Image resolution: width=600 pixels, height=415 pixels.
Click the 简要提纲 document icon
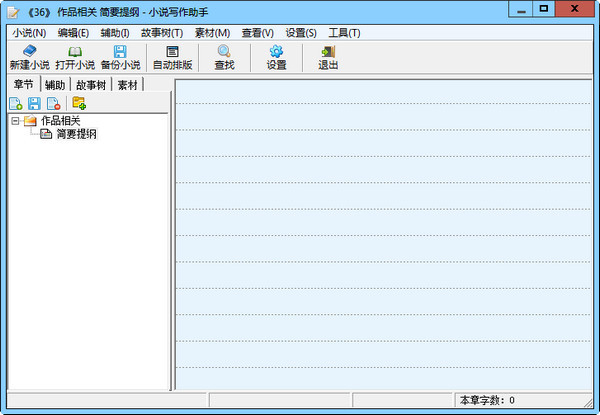point(46,134)
